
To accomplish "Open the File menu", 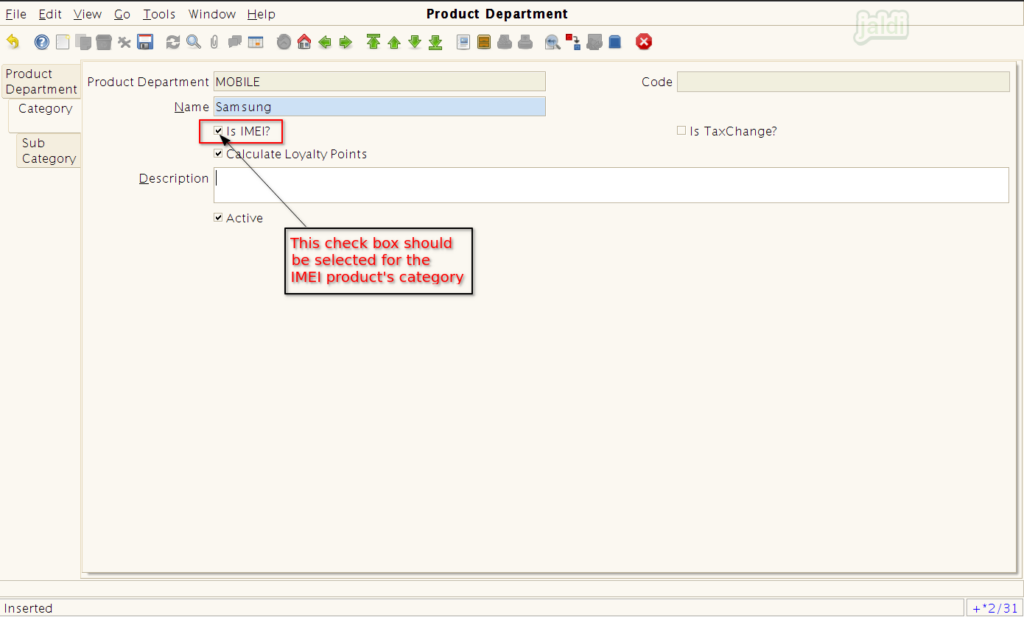I will pos(16,14).
